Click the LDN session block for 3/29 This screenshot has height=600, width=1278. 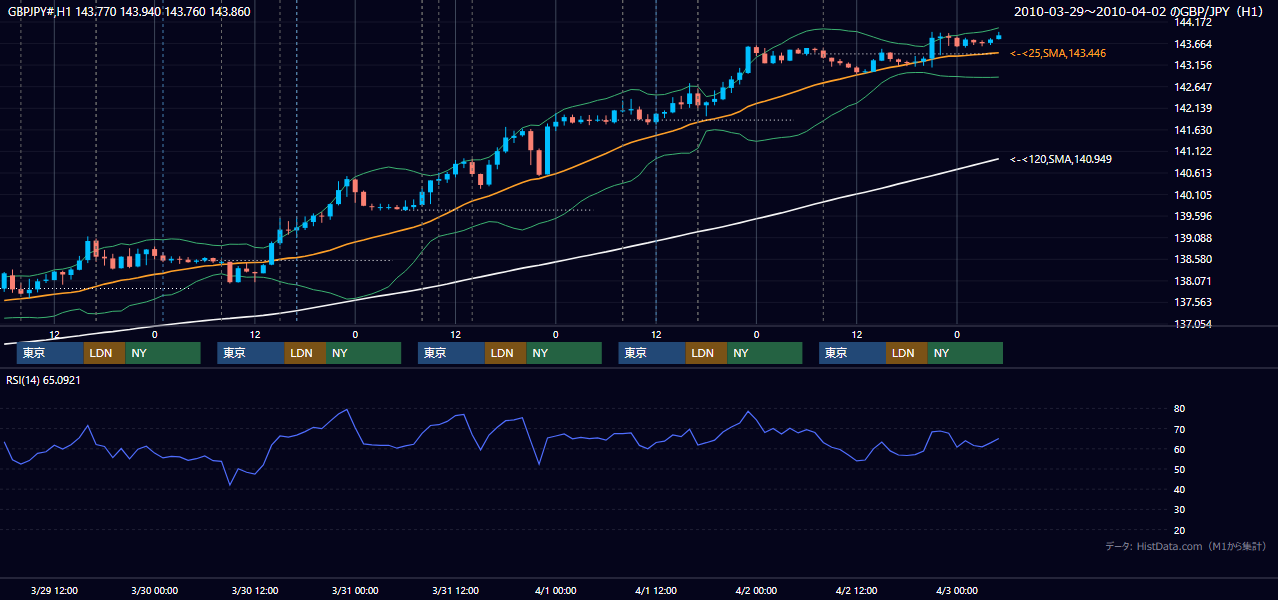tap(104, 353)
